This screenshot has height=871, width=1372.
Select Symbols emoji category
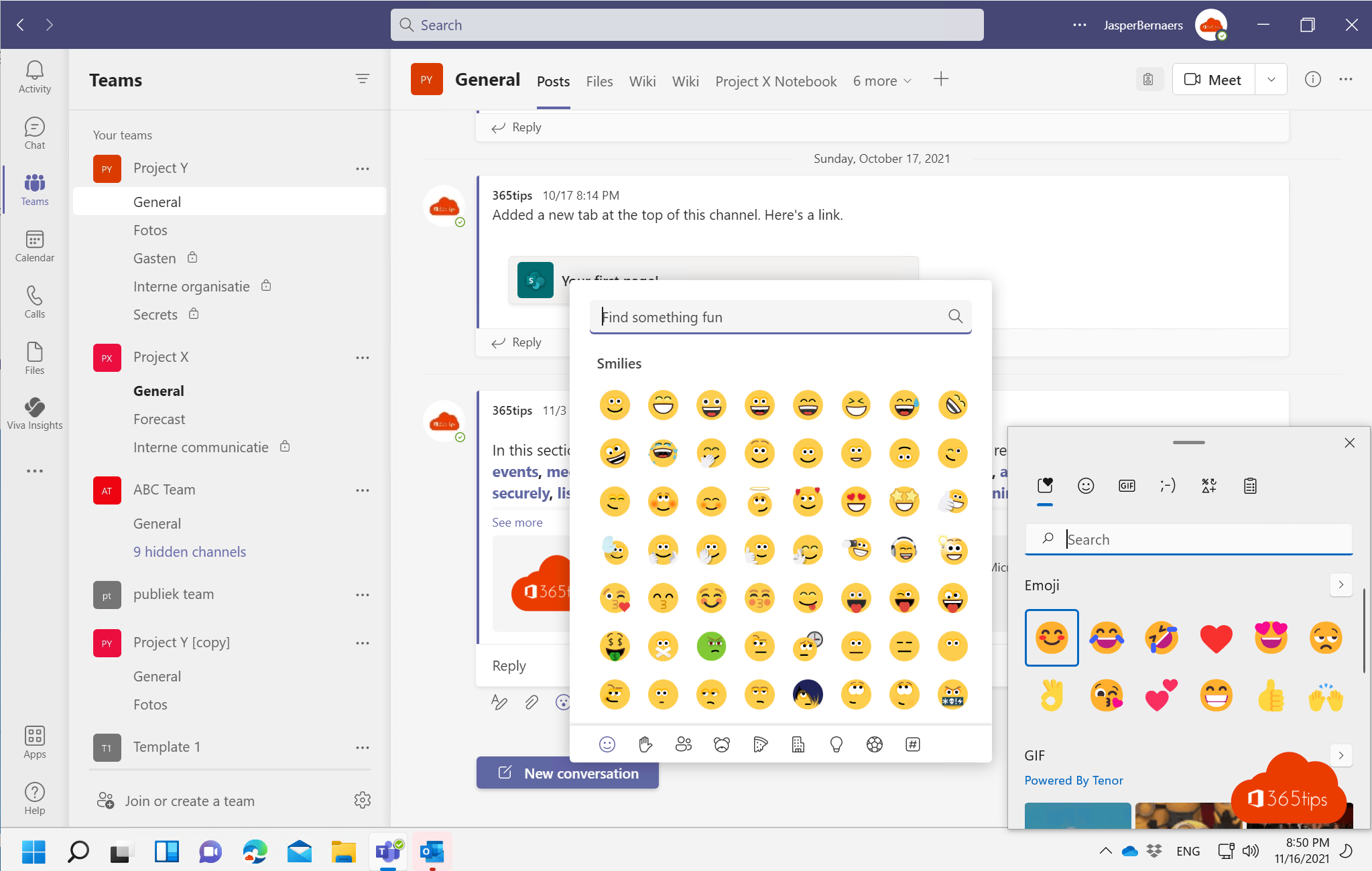pyautogui.click(x=912, y=744)
